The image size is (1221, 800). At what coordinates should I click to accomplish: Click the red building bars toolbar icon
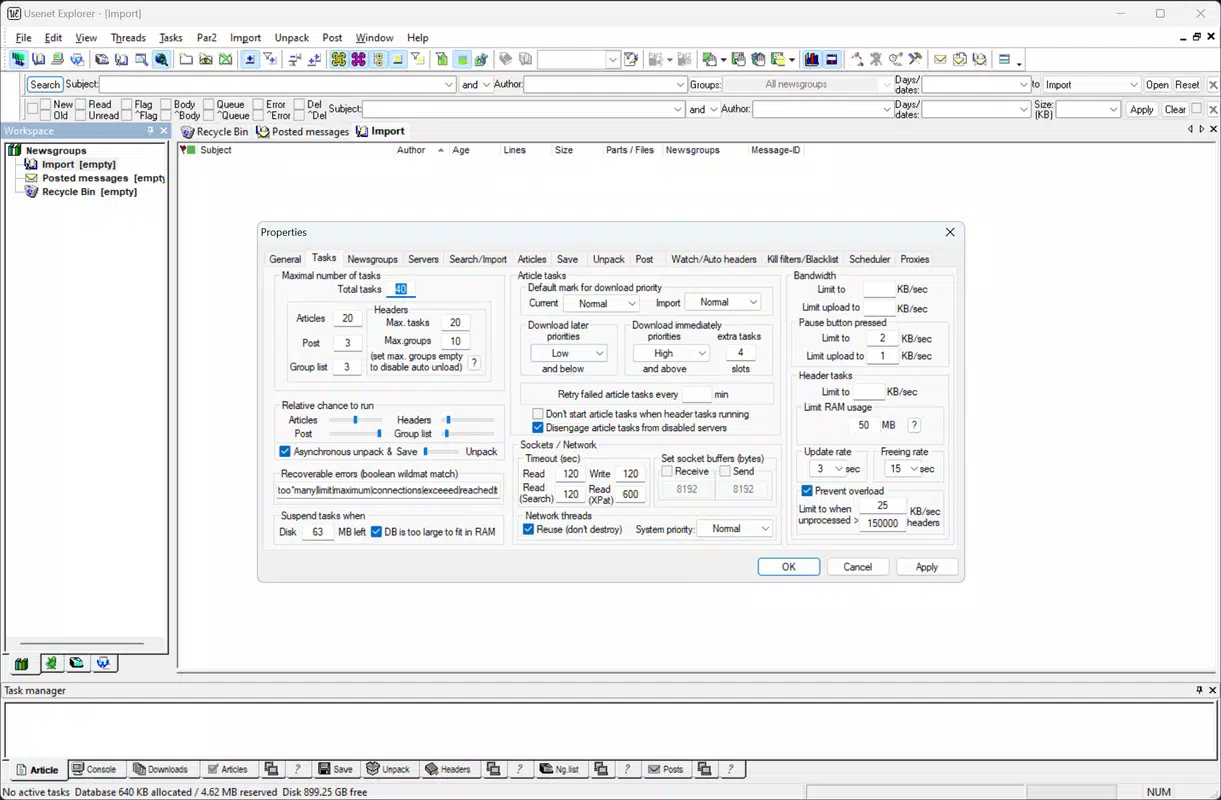point(811,60)
